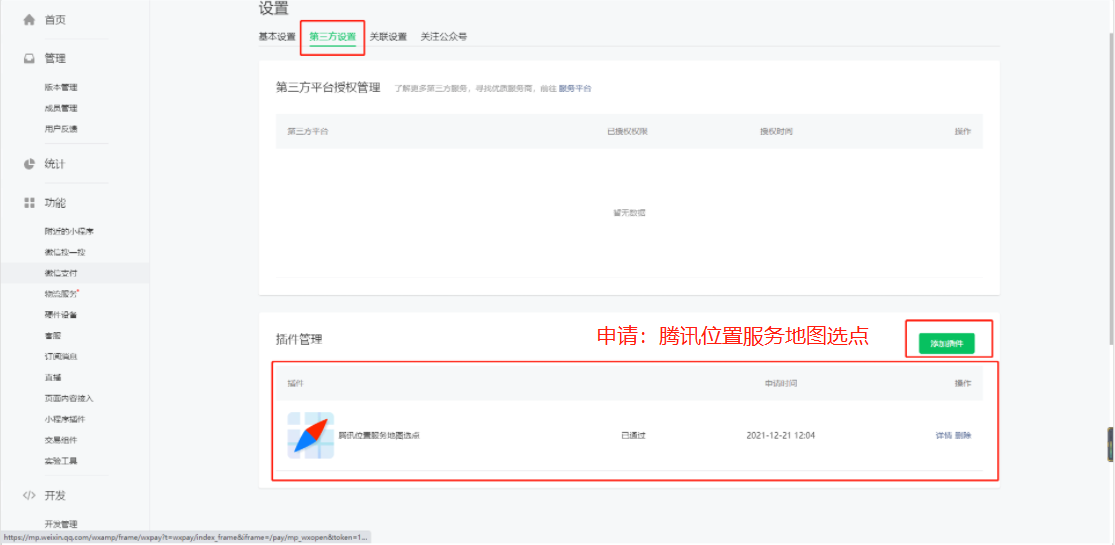Click the 统计 pie chart icon
Screen dimensions: 1115x545
[x=29, y=164]
